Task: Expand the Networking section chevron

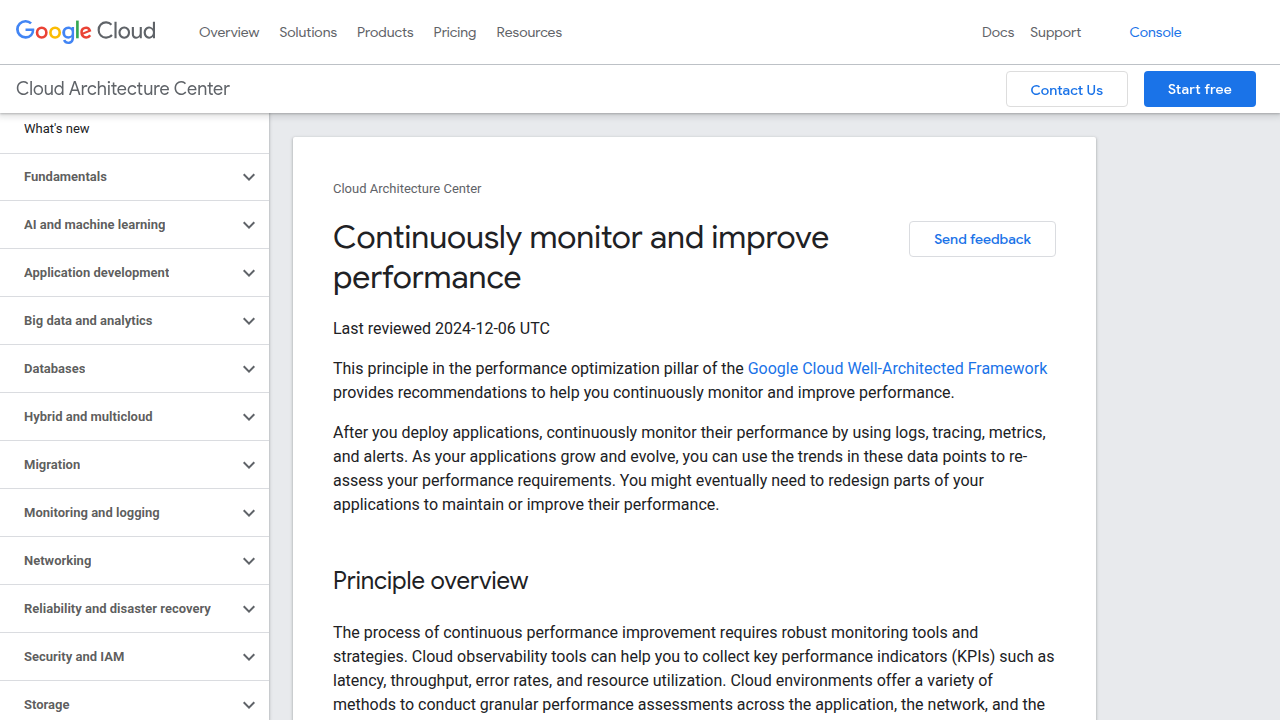Action: [x=249, y=561]
